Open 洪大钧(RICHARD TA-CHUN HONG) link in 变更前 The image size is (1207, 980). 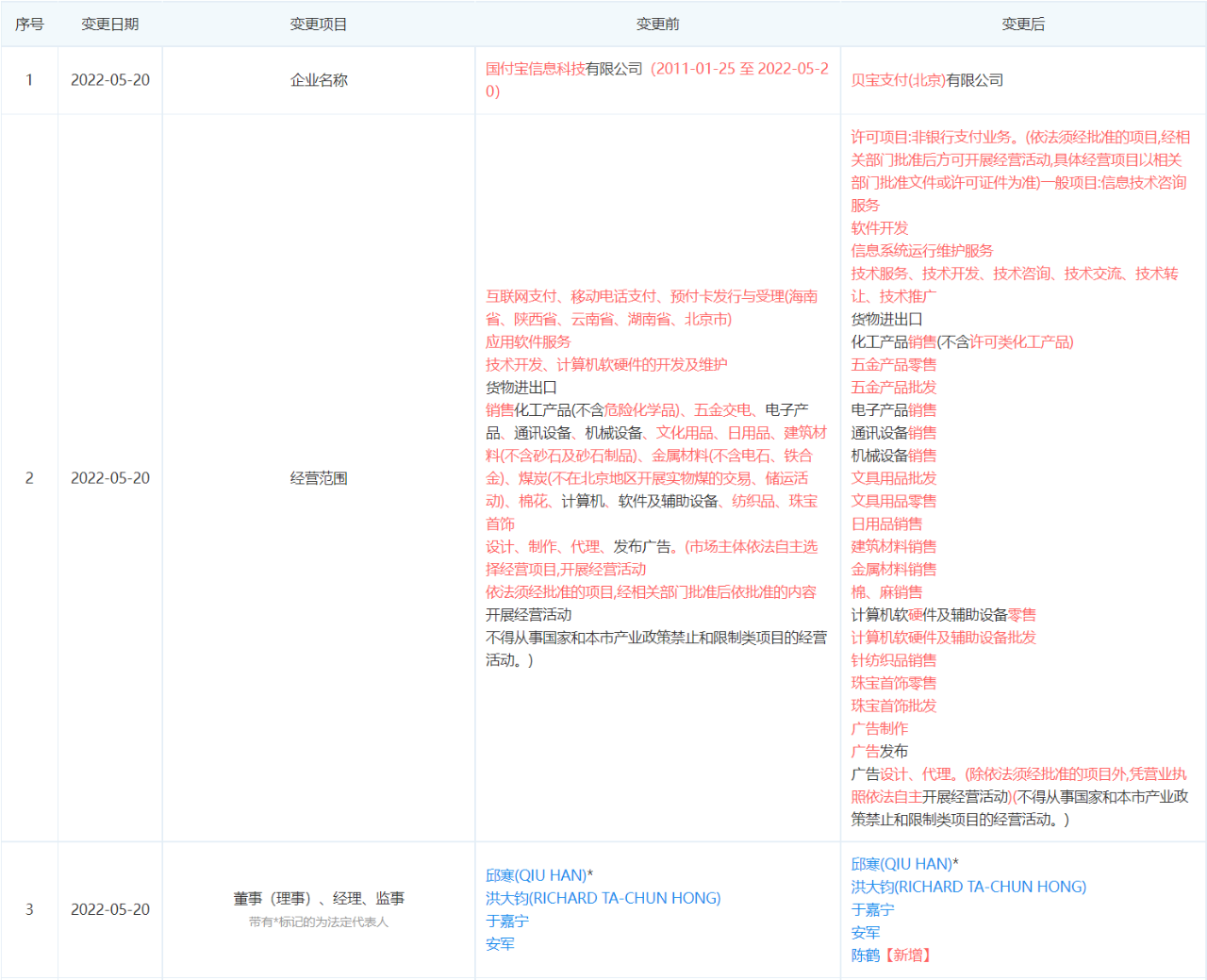pyautogui.click(x=603, y=898)
